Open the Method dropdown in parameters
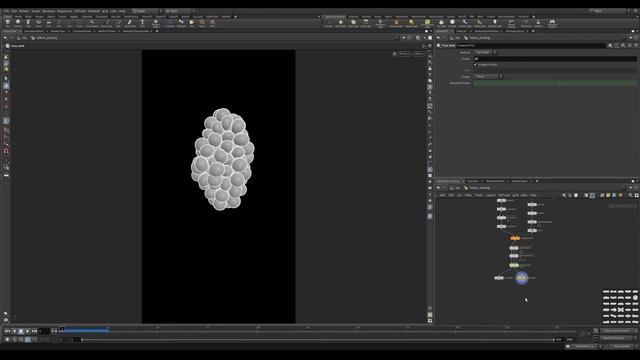Screen dimensions: 640x360 point(485,52)
